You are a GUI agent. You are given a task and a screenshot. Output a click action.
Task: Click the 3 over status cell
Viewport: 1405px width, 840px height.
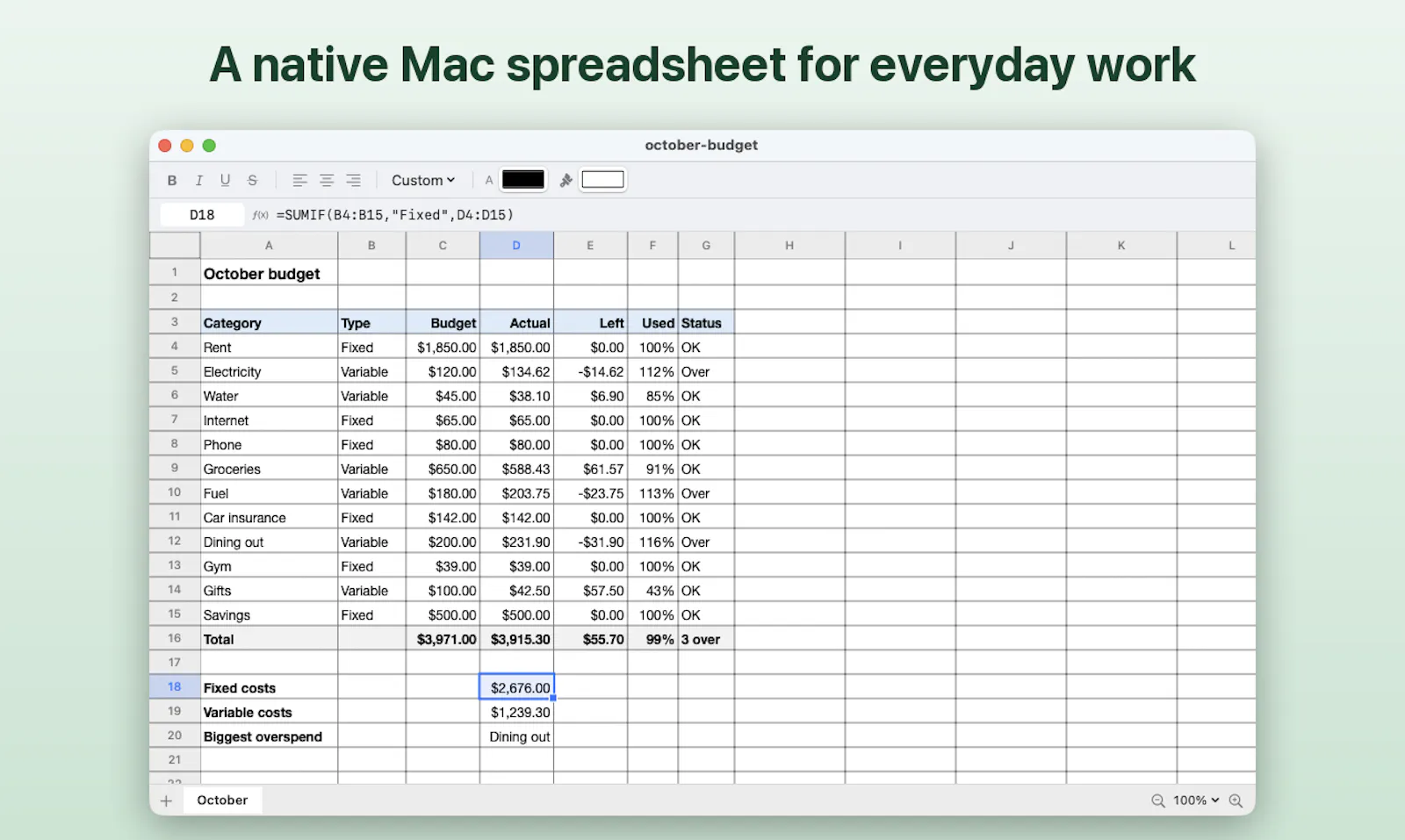tap(706, 639)
